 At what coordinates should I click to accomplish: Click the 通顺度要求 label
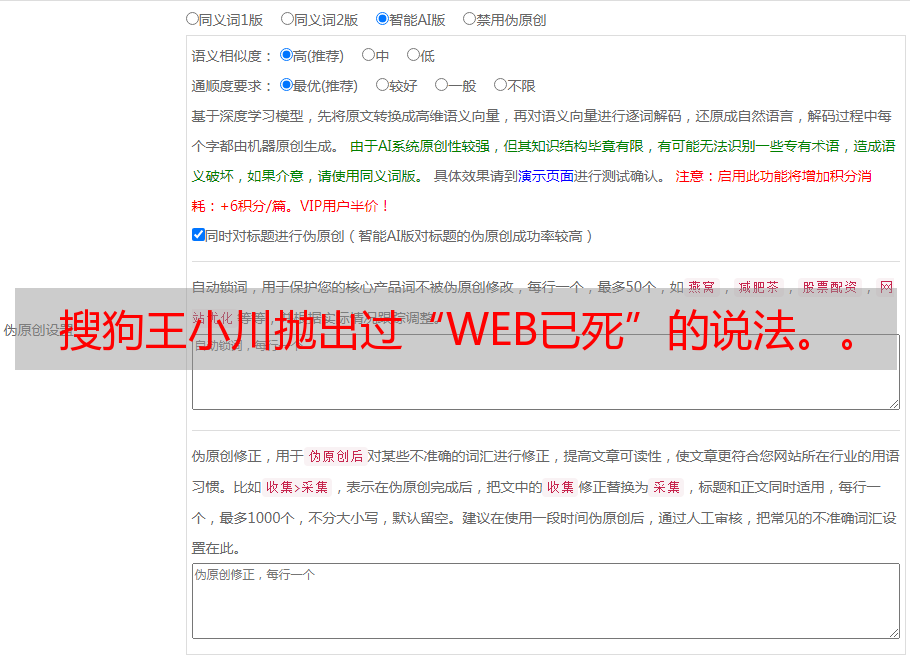[231, 86]
